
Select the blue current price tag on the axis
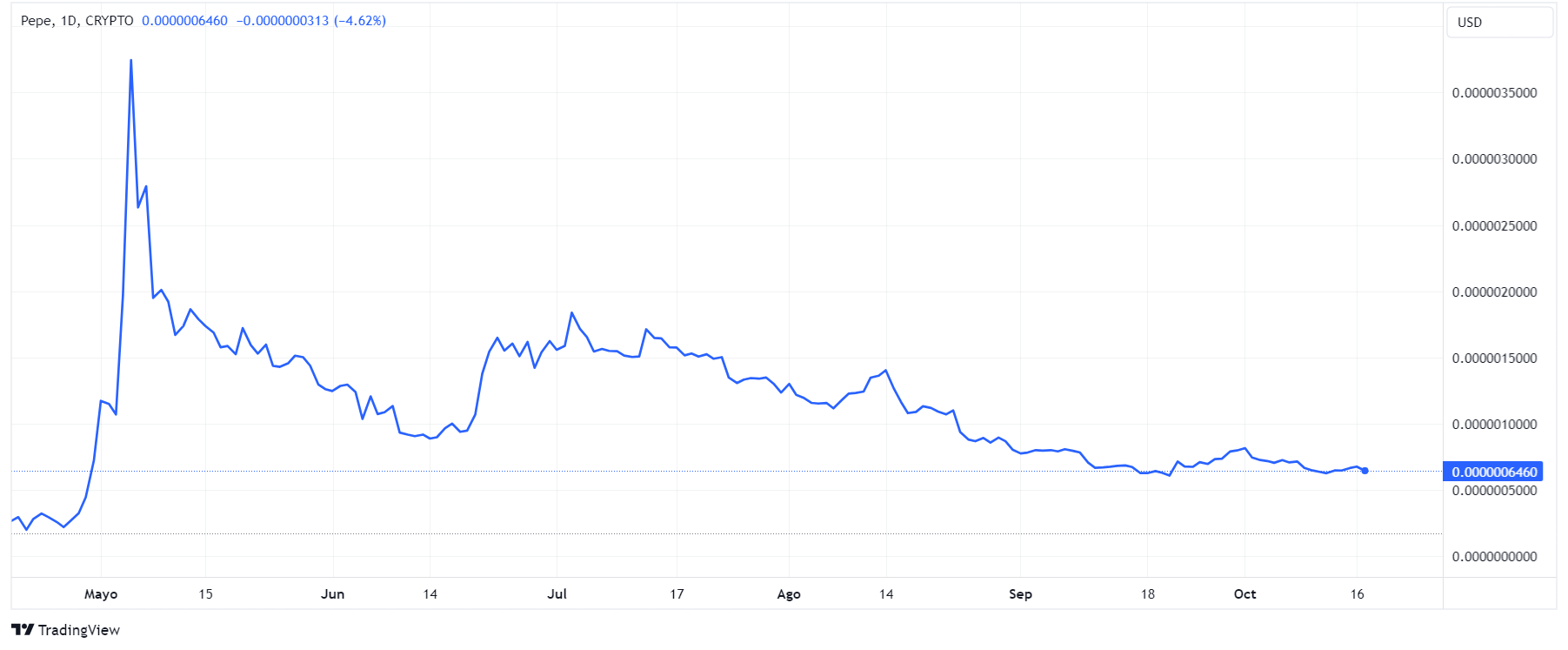click(1493, 472)
